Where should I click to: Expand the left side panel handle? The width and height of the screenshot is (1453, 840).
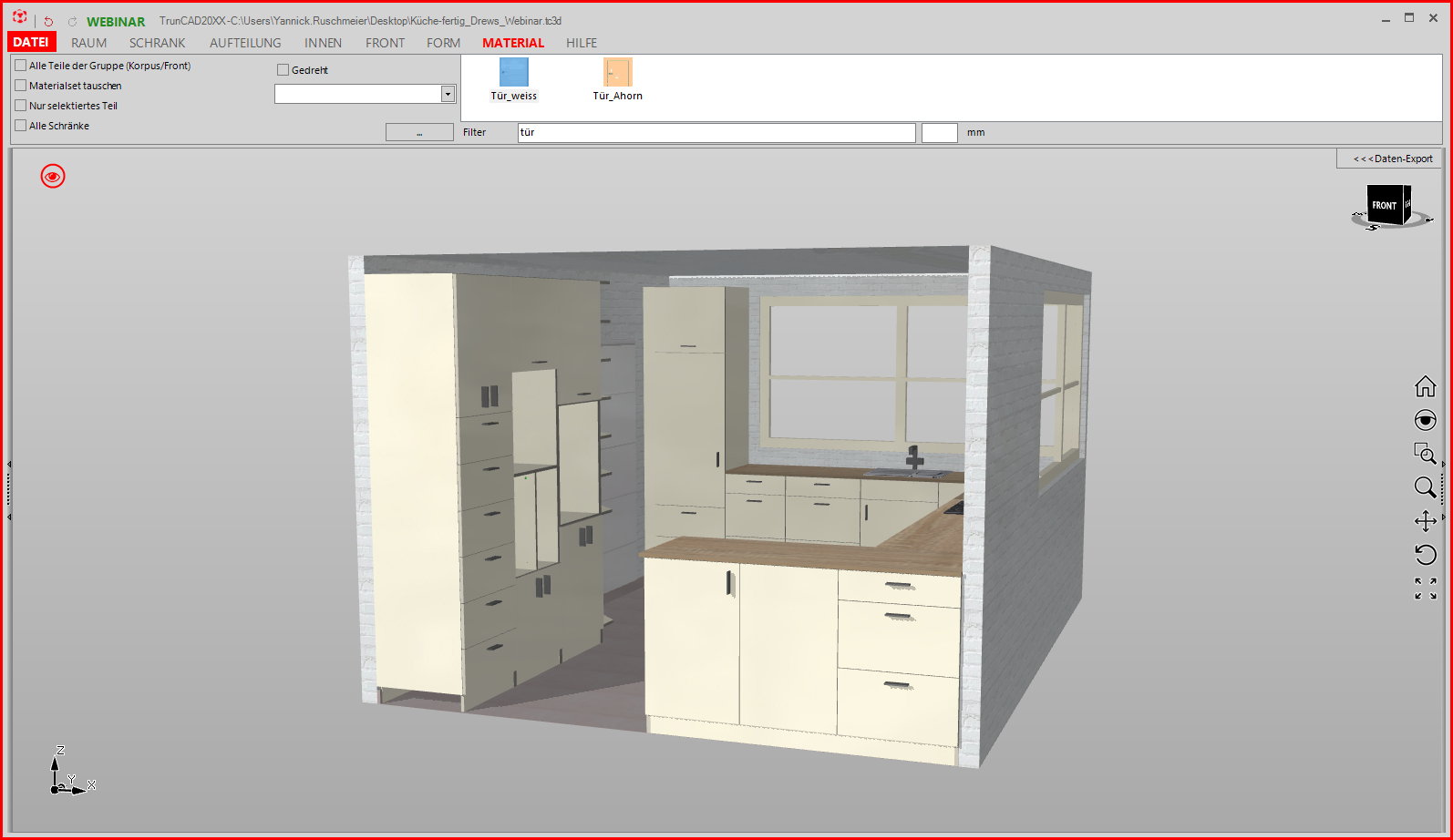click(9, 490)
